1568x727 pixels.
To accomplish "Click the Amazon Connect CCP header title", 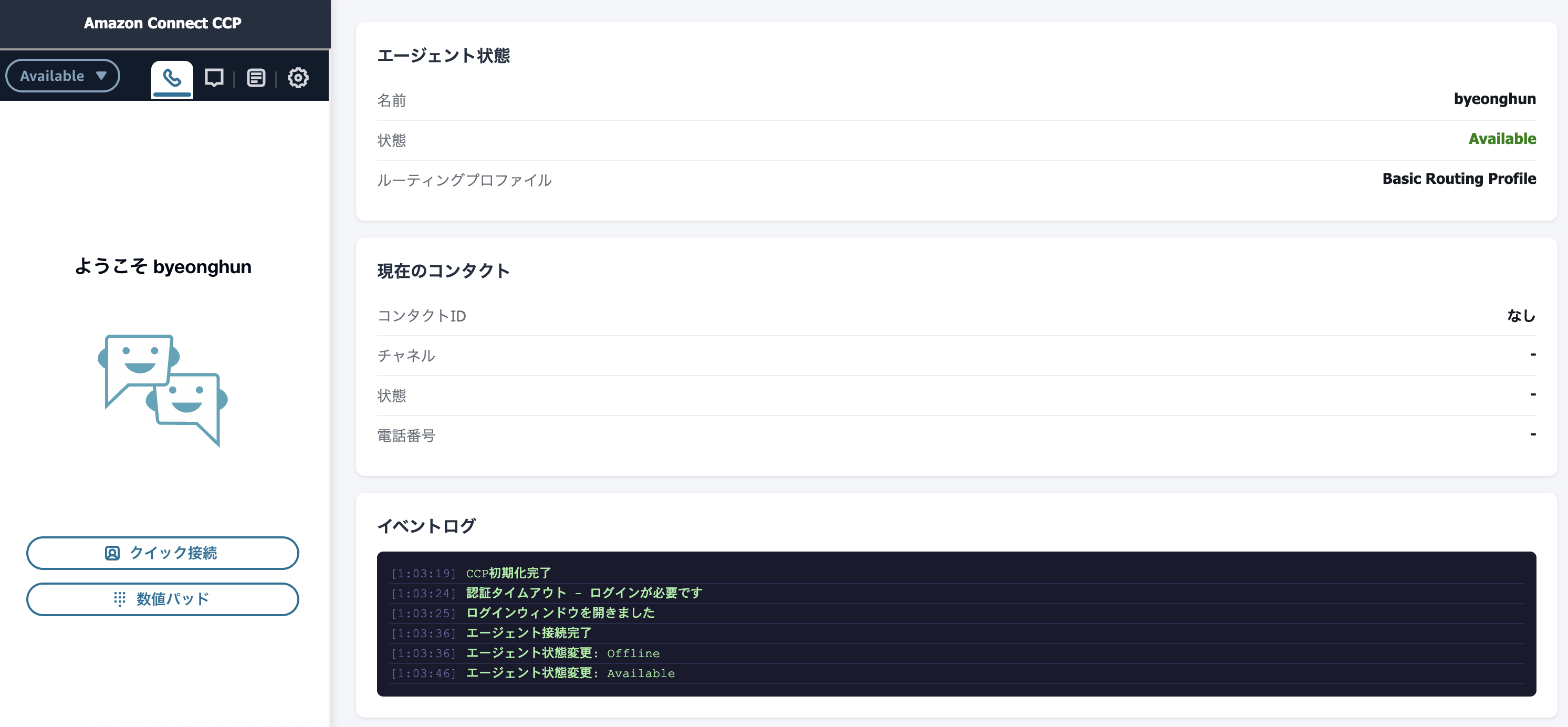I will click(162, 23).
